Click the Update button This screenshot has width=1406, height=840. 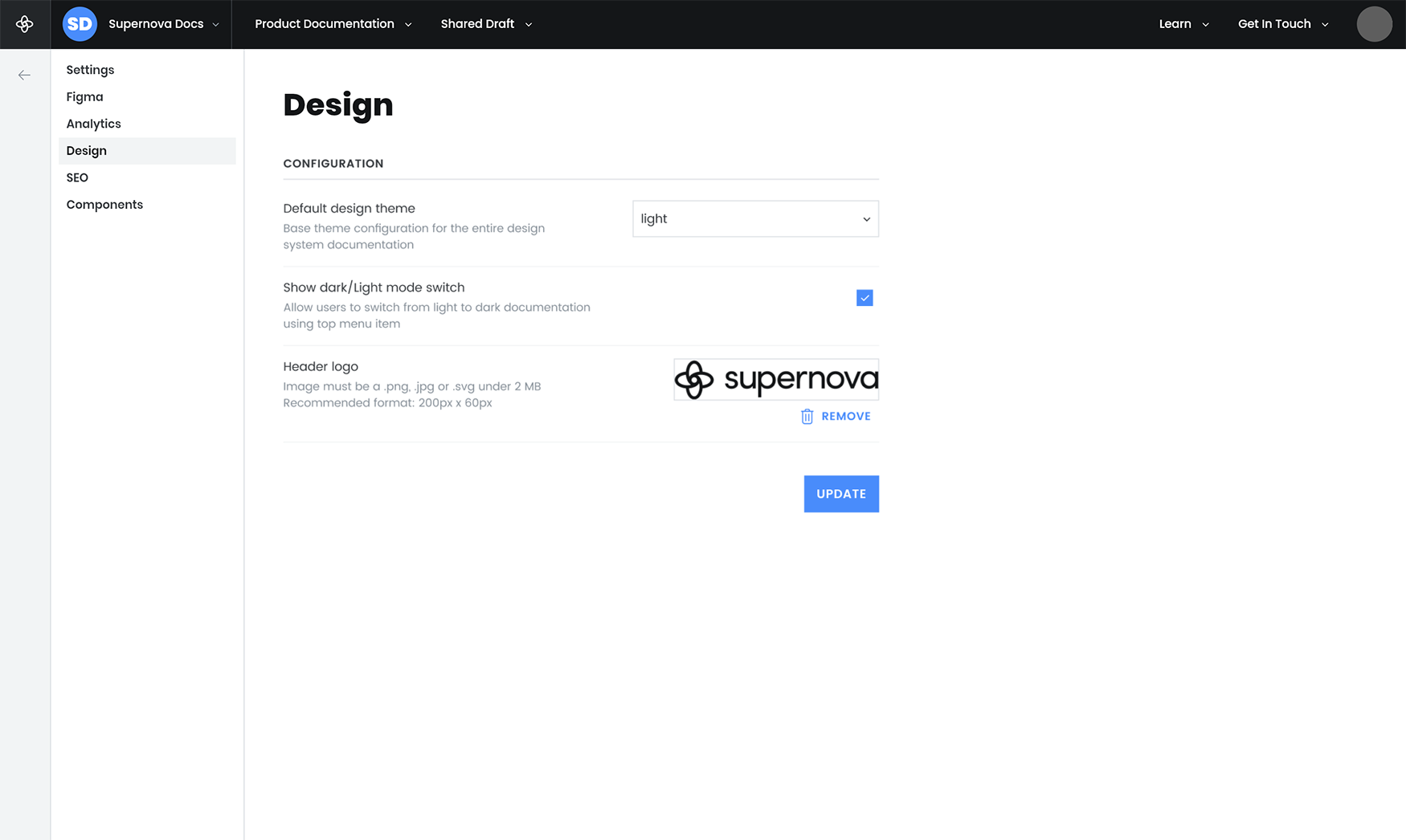(841, 494)
